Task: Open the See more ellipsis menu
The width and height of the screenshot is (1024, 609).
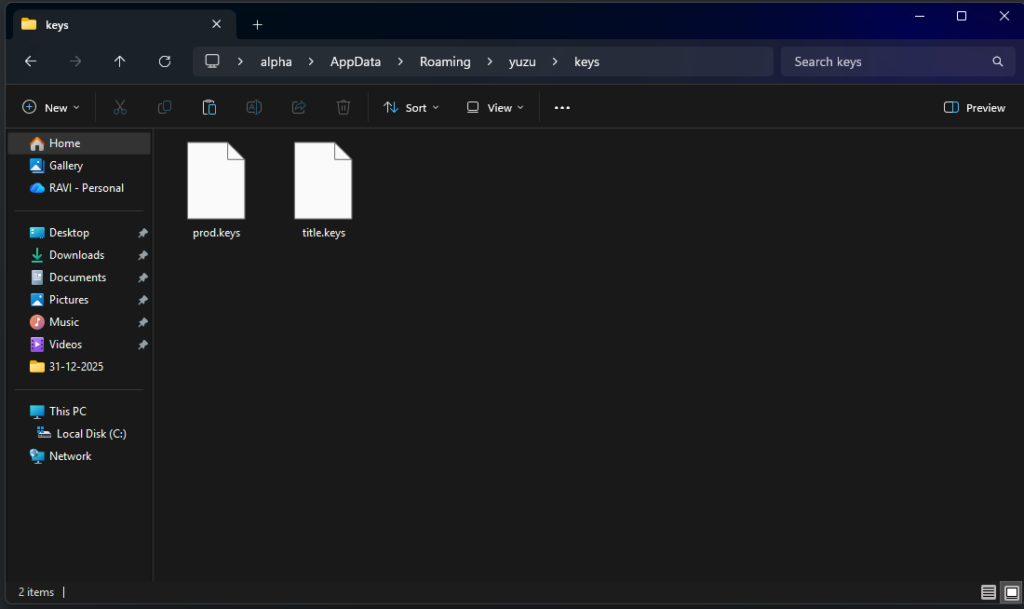Action: 562,107
